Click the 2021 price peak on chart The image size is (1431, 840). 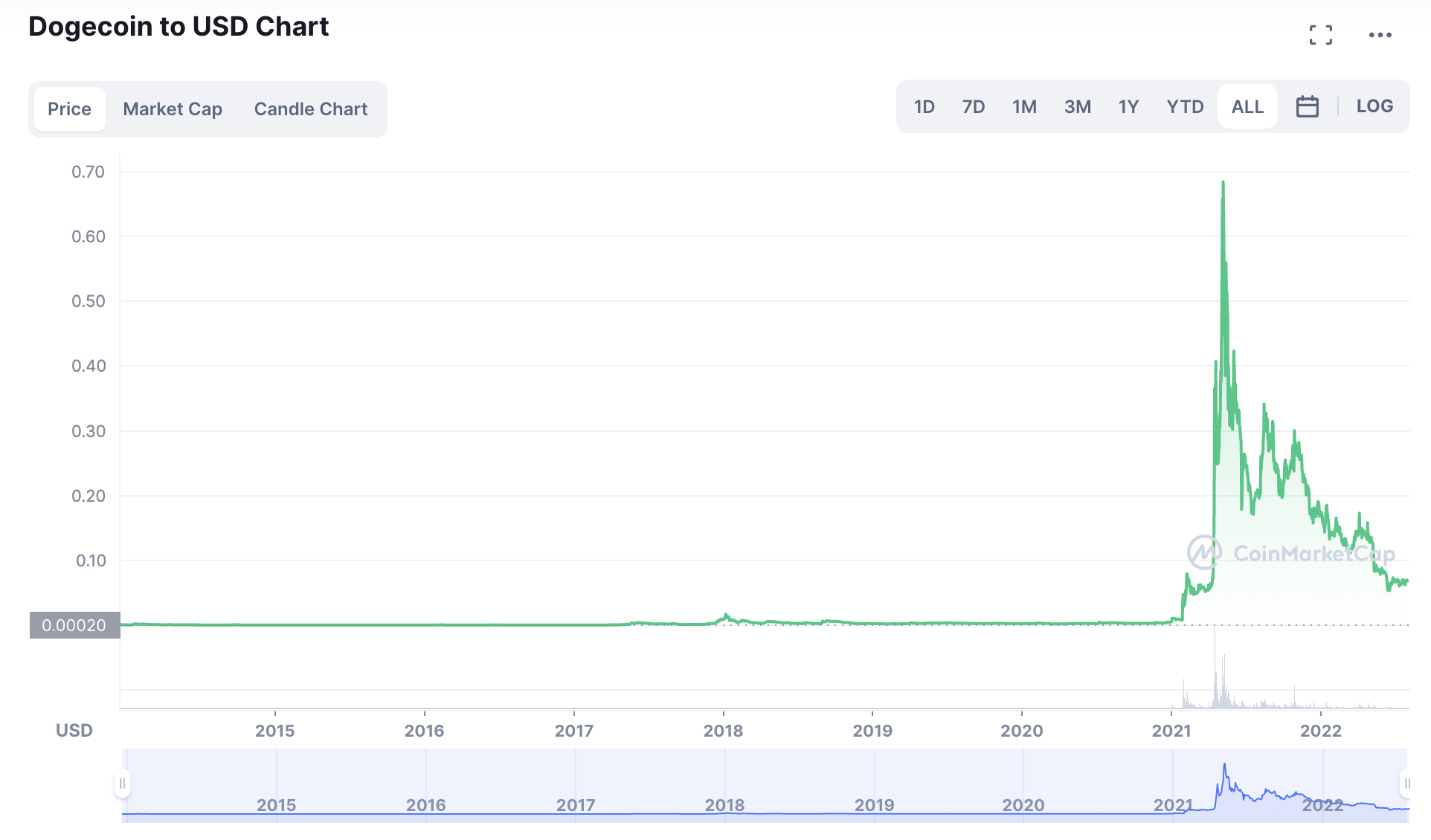[x=1223, y=183]
